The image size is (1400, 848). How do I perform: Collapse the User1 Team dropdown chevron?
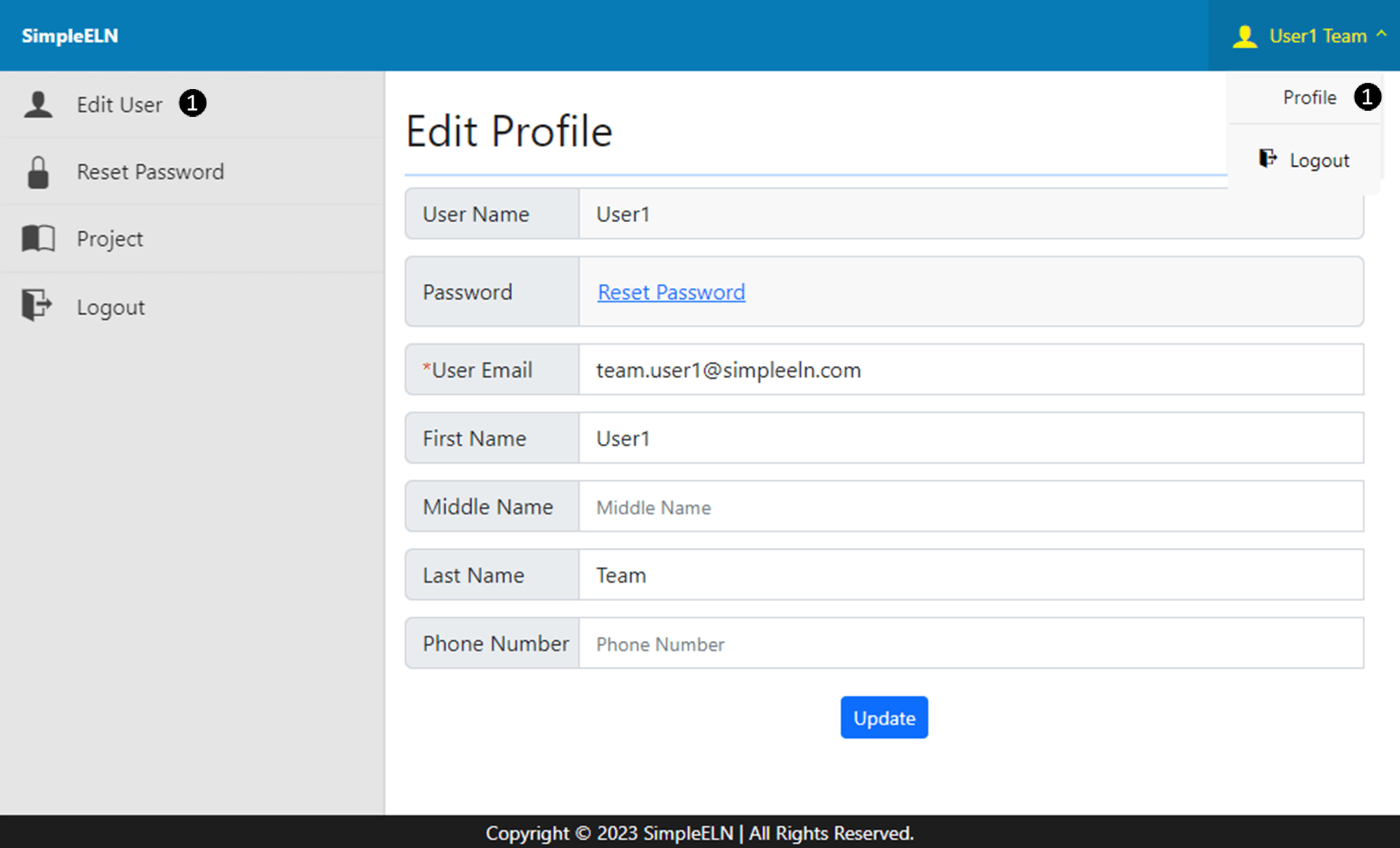[1382, 34]
